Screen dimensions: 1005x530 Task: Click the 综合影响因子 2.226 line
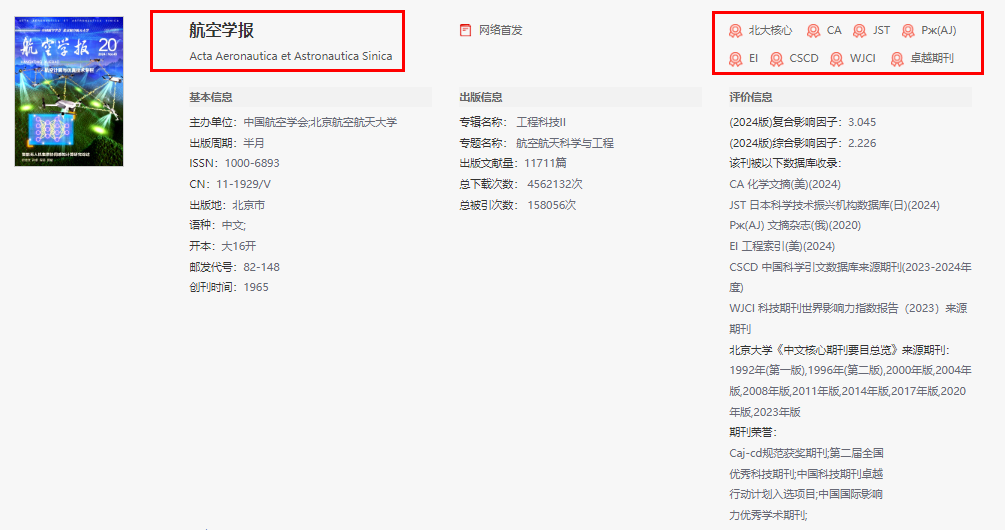point(802,143)
